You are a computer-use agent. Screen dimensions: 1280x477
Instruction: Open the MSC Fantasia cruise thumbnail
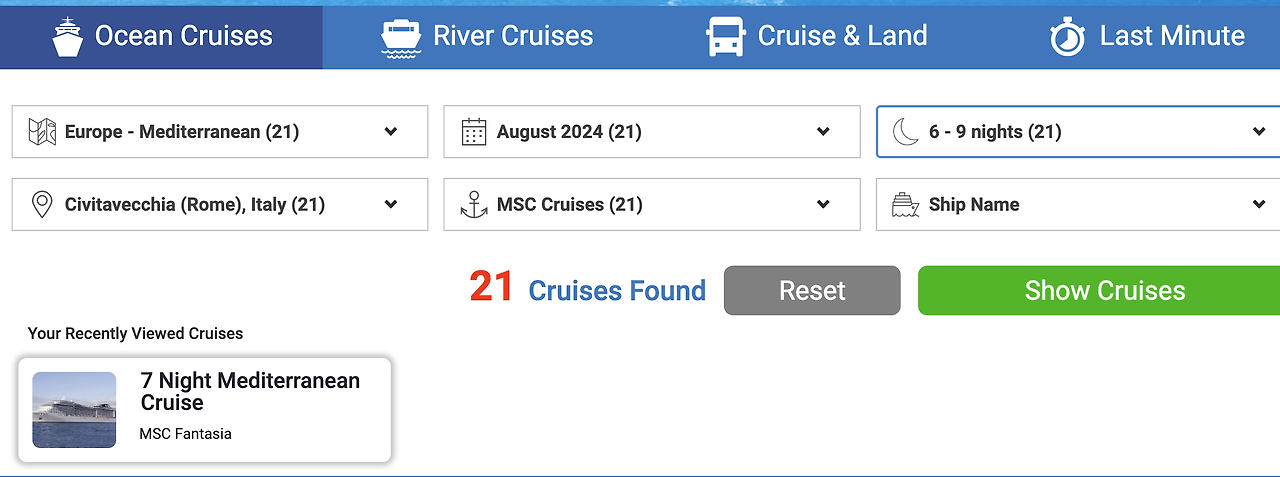click(74, 410)
